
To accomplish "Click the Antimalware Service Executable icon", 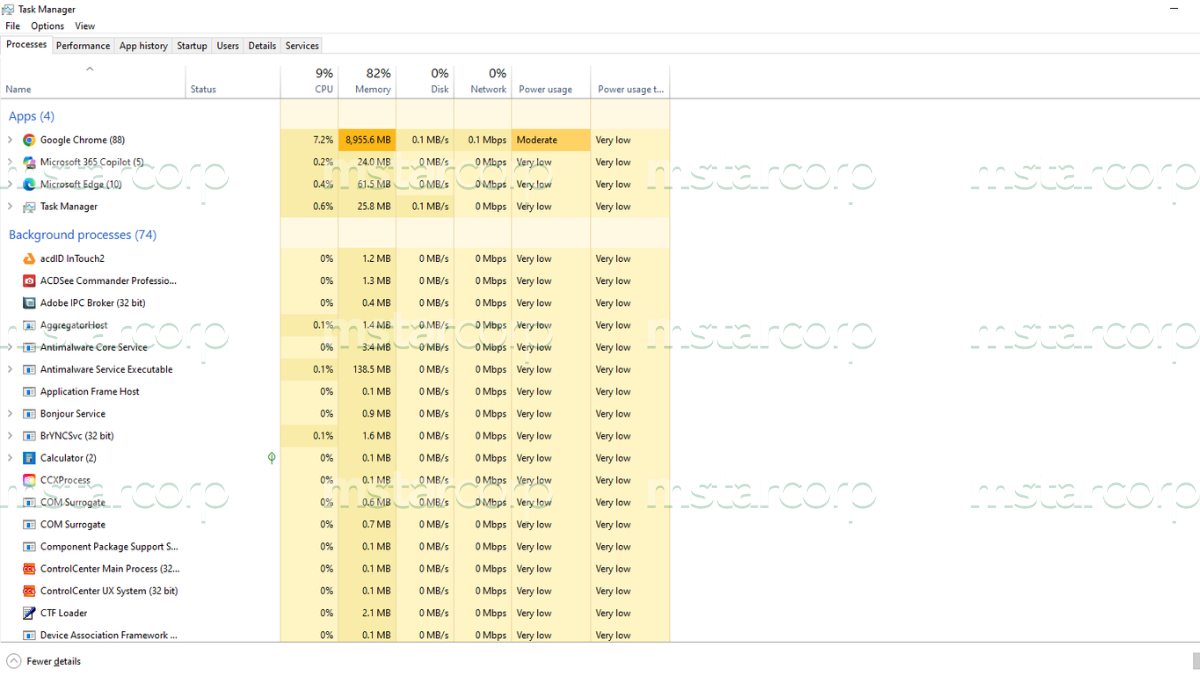I will click(x=29, y=369).
